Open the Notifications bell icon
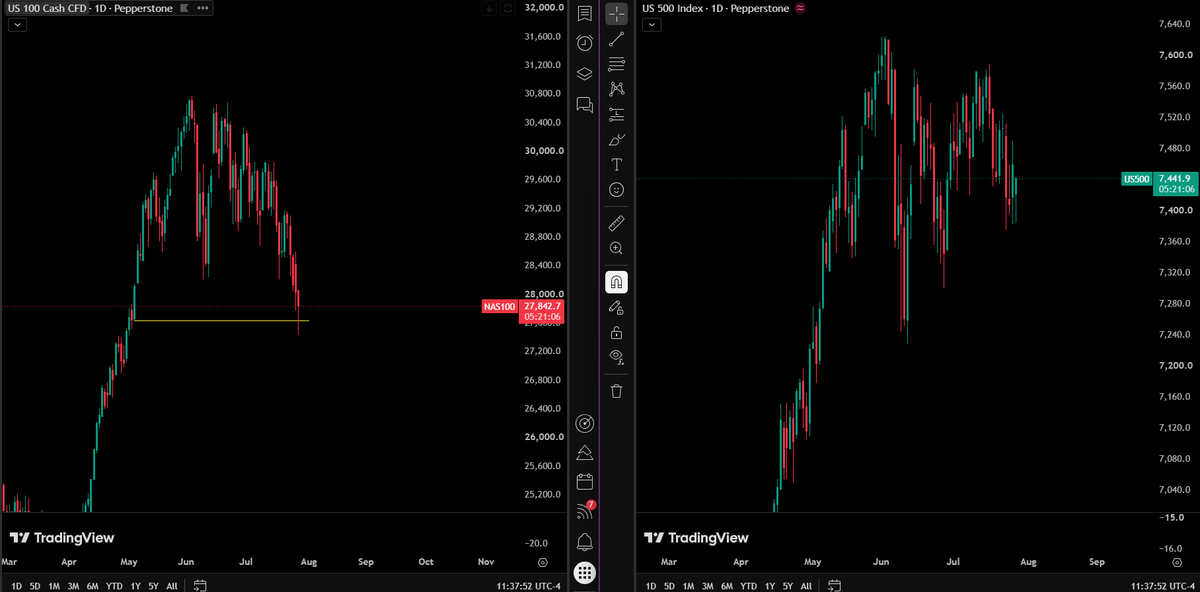The width and height of the screenshot is (1200, 592). pyautogui.click(x=585, y=542)
